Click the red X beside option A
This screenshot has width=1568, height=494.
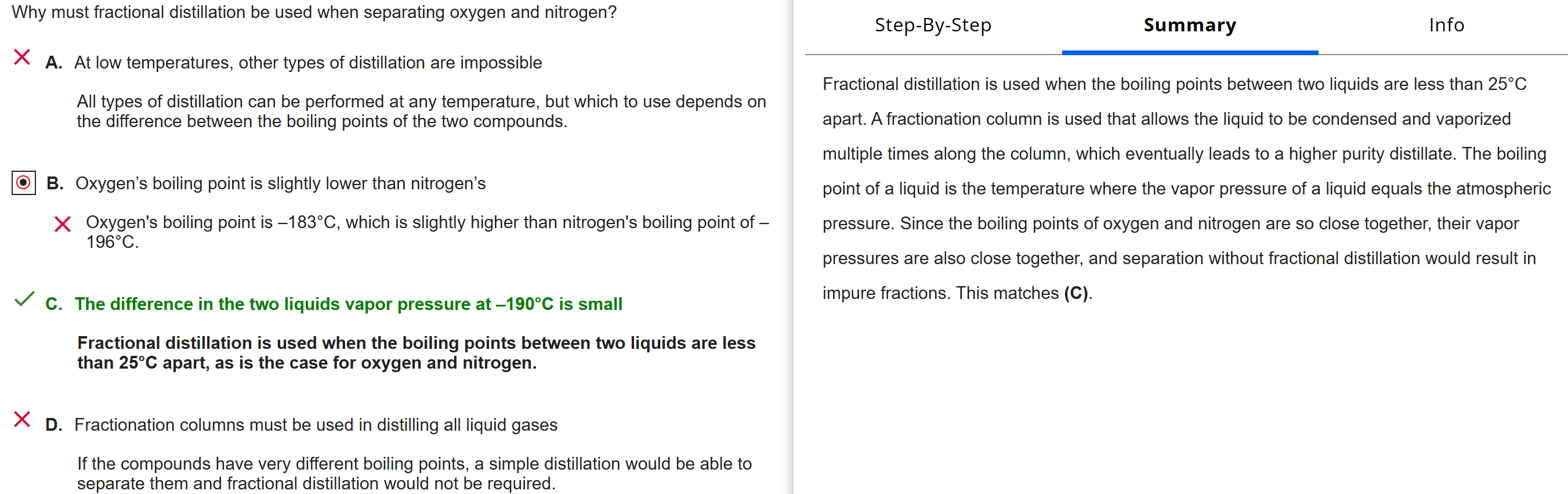(x=22, y=57)
